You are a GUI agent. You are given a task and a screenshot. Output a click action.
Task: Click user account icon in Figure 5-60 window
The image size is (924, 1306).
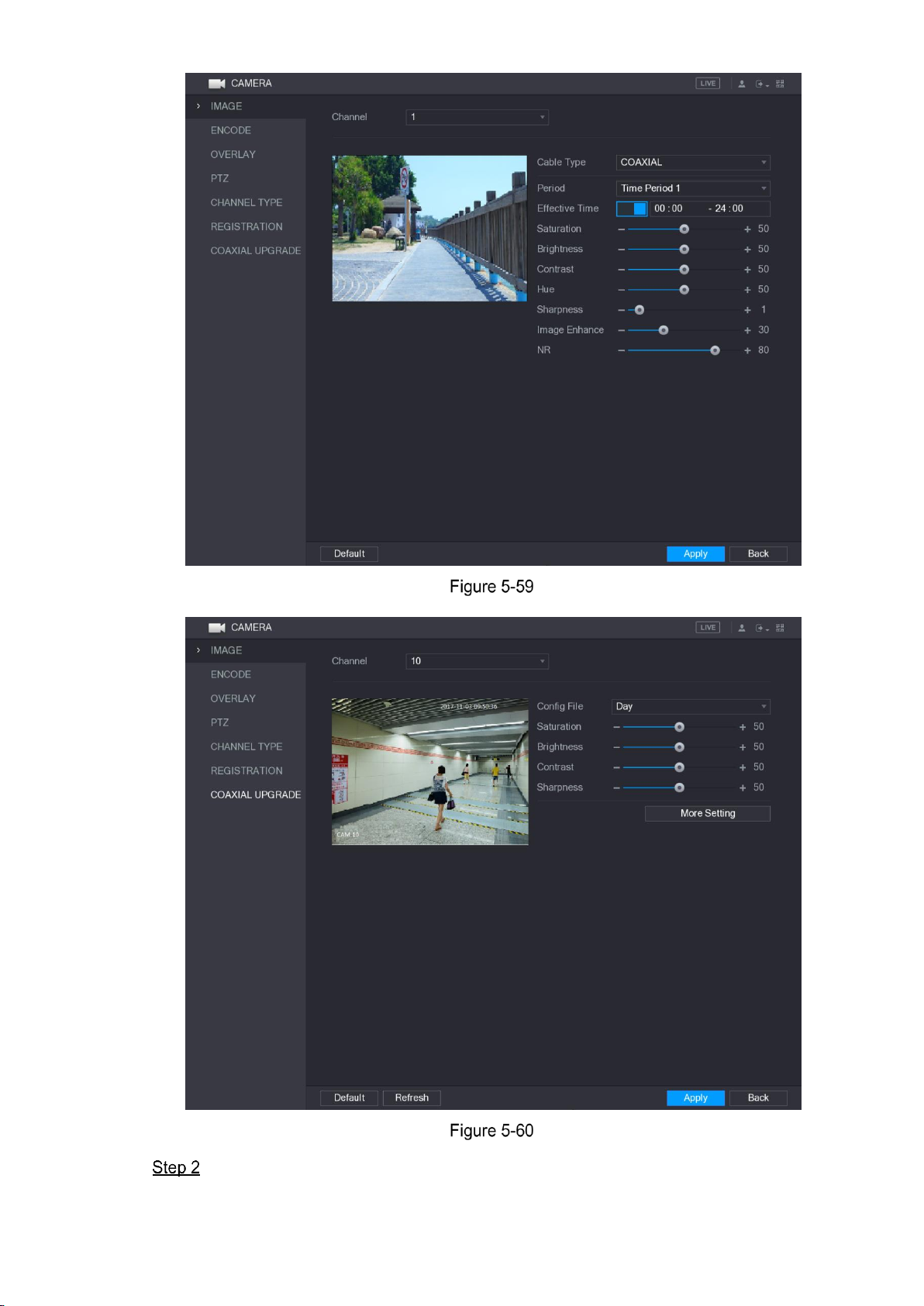pyautogui.click(x=742, y=628)
